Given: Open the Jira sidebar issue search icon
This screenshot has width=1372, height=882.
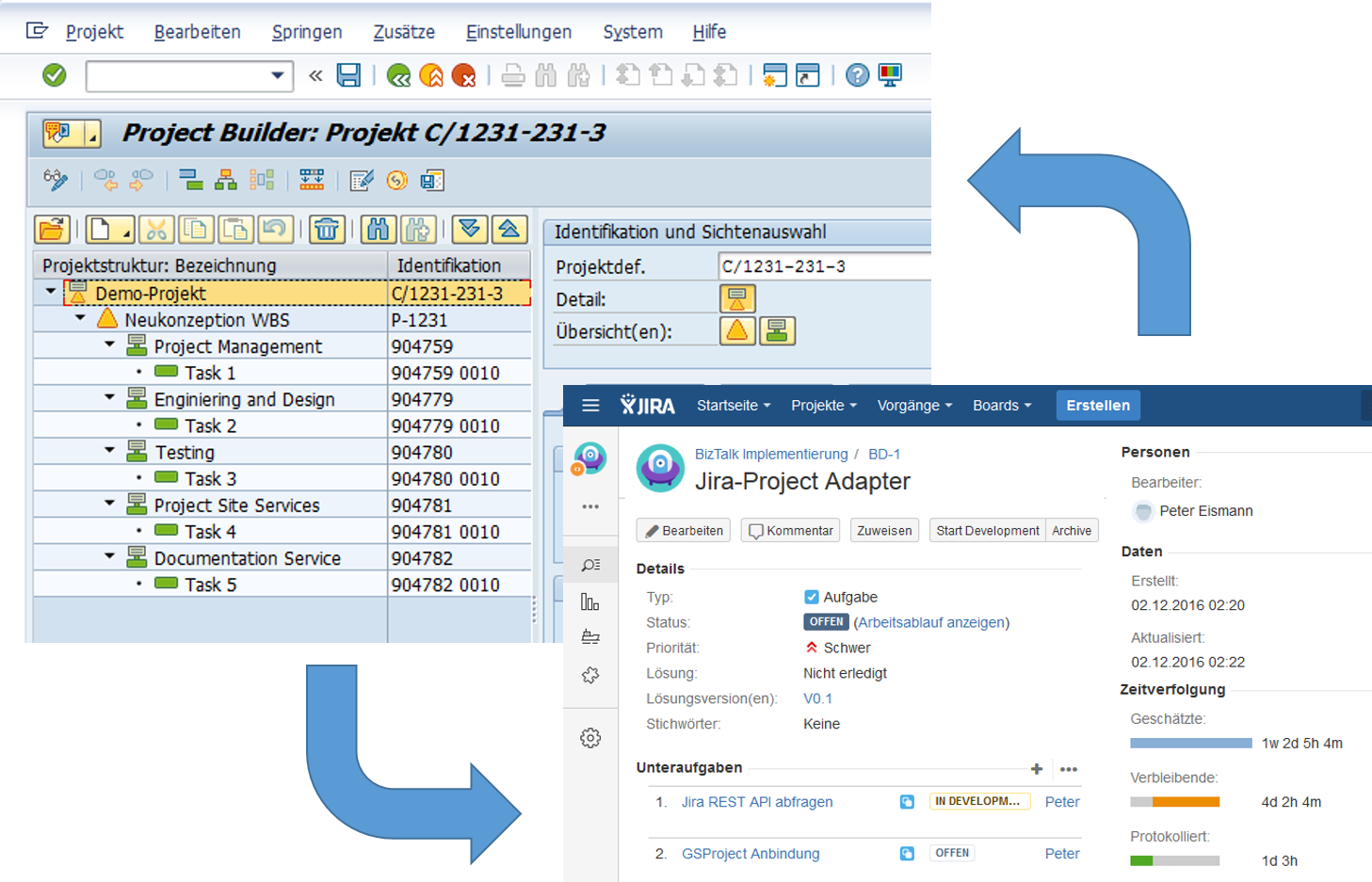Looking at the screenshot, I should 590,565.
